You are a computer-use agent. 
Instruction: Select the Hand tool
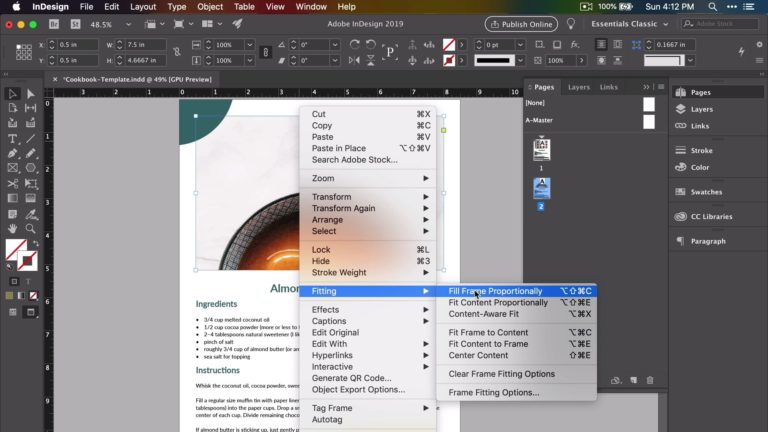click(x=12, y=229)
